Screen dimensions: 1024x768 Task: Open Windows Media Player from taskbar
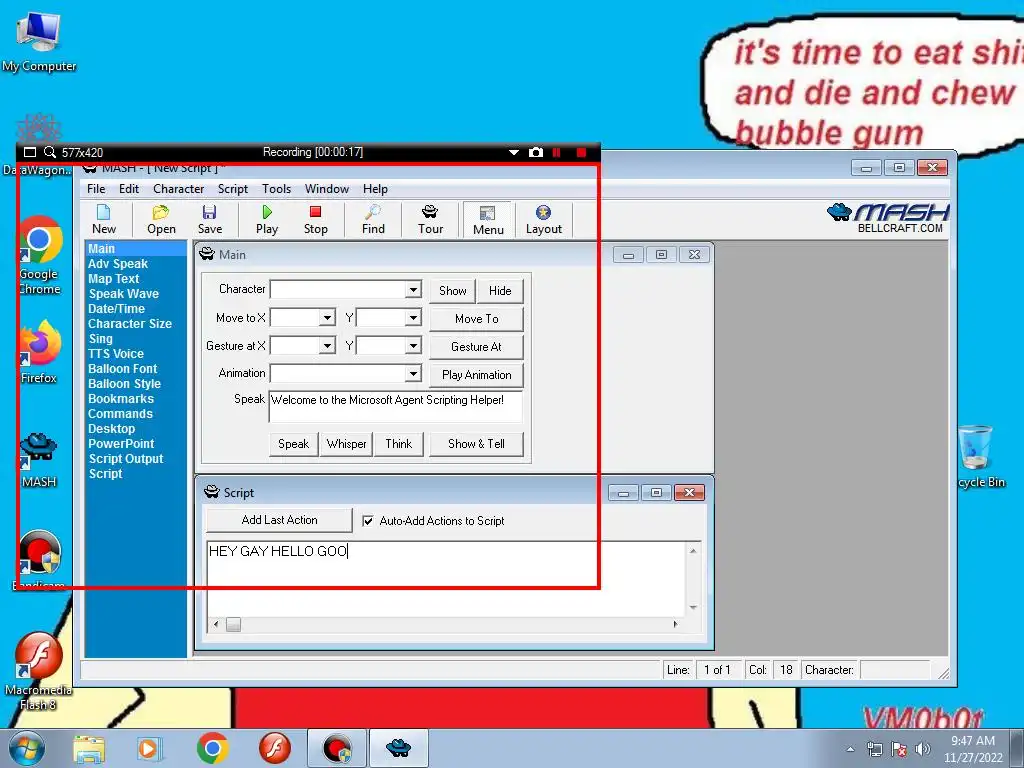pos(149,748)
